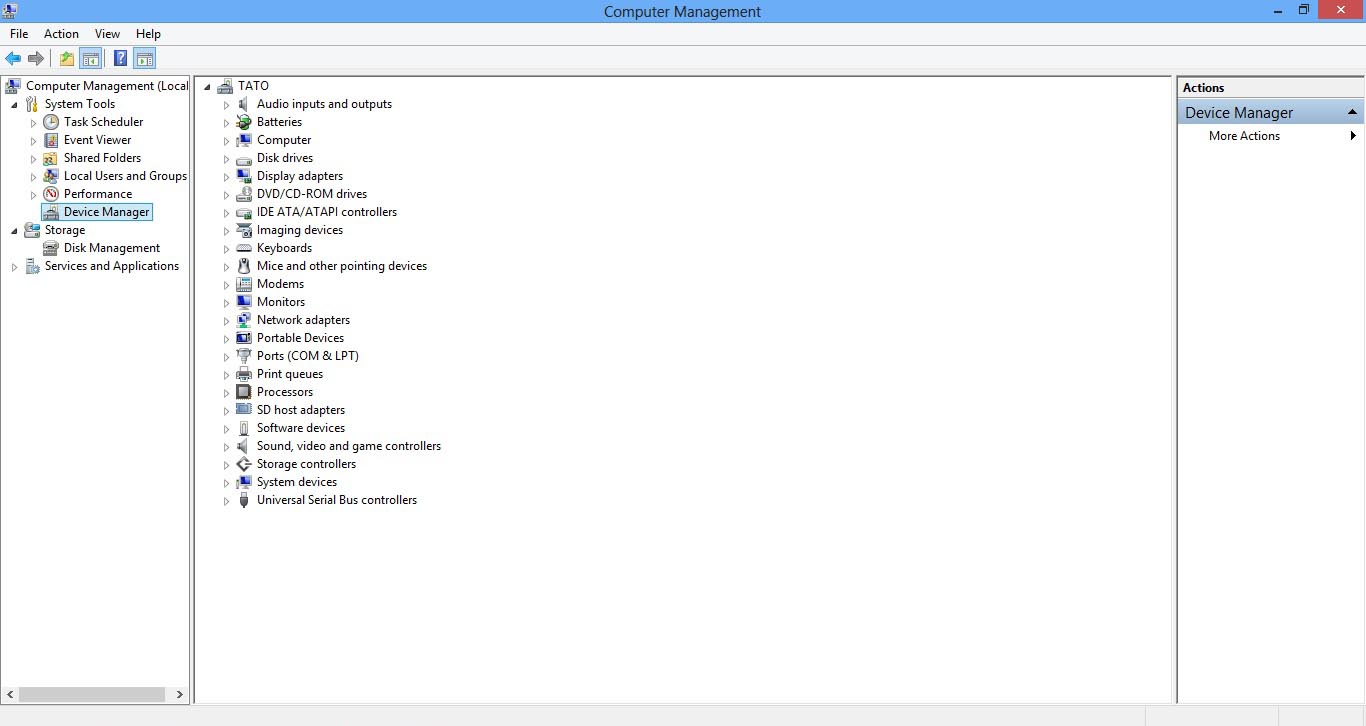
Task: Select Computer Management (Local) root item
Action: (x=107, y=86)
